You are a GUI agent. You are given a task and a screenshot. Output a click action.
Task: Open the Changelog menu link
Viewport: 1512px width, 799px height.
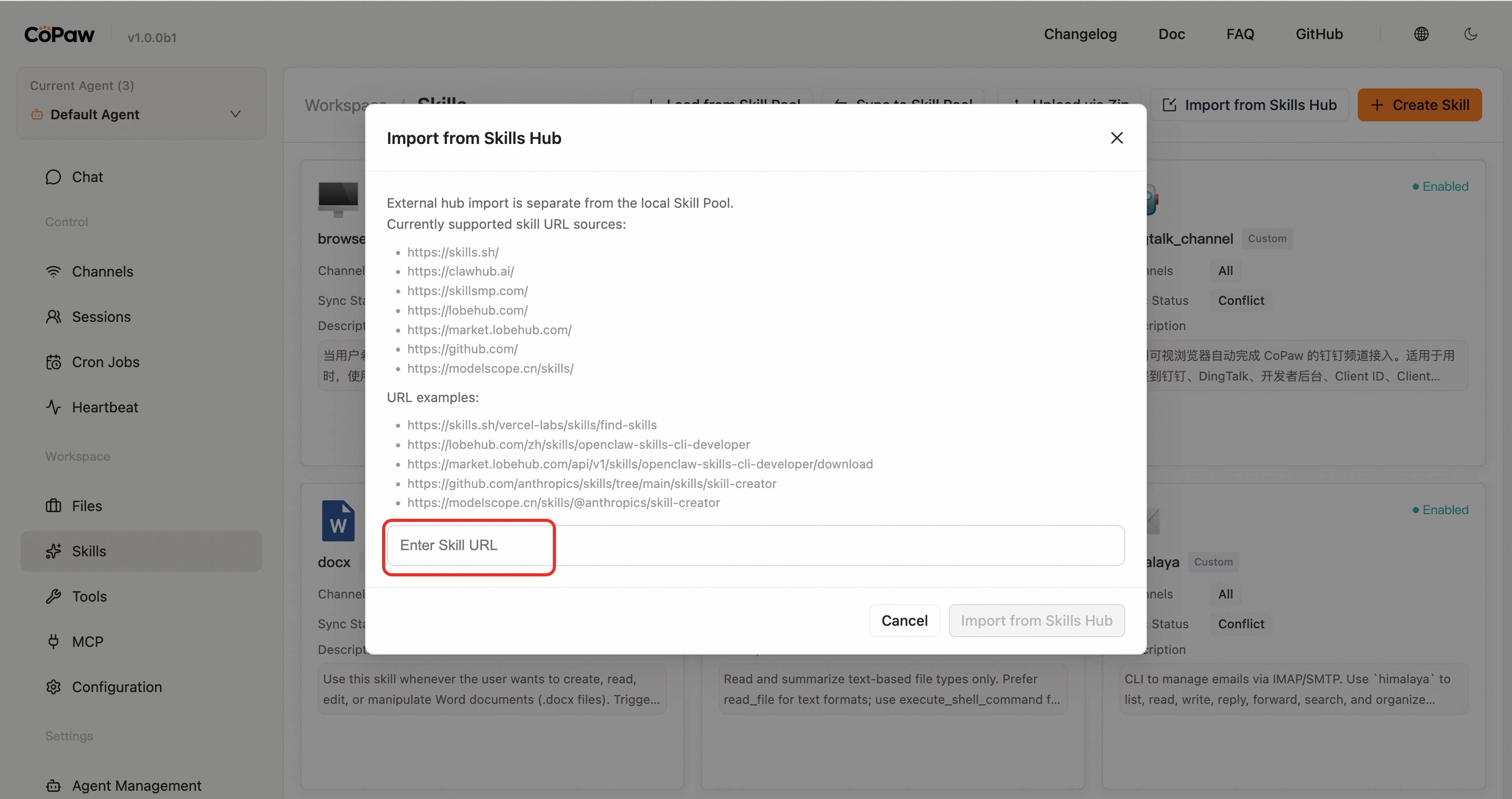pos(1079,34)
